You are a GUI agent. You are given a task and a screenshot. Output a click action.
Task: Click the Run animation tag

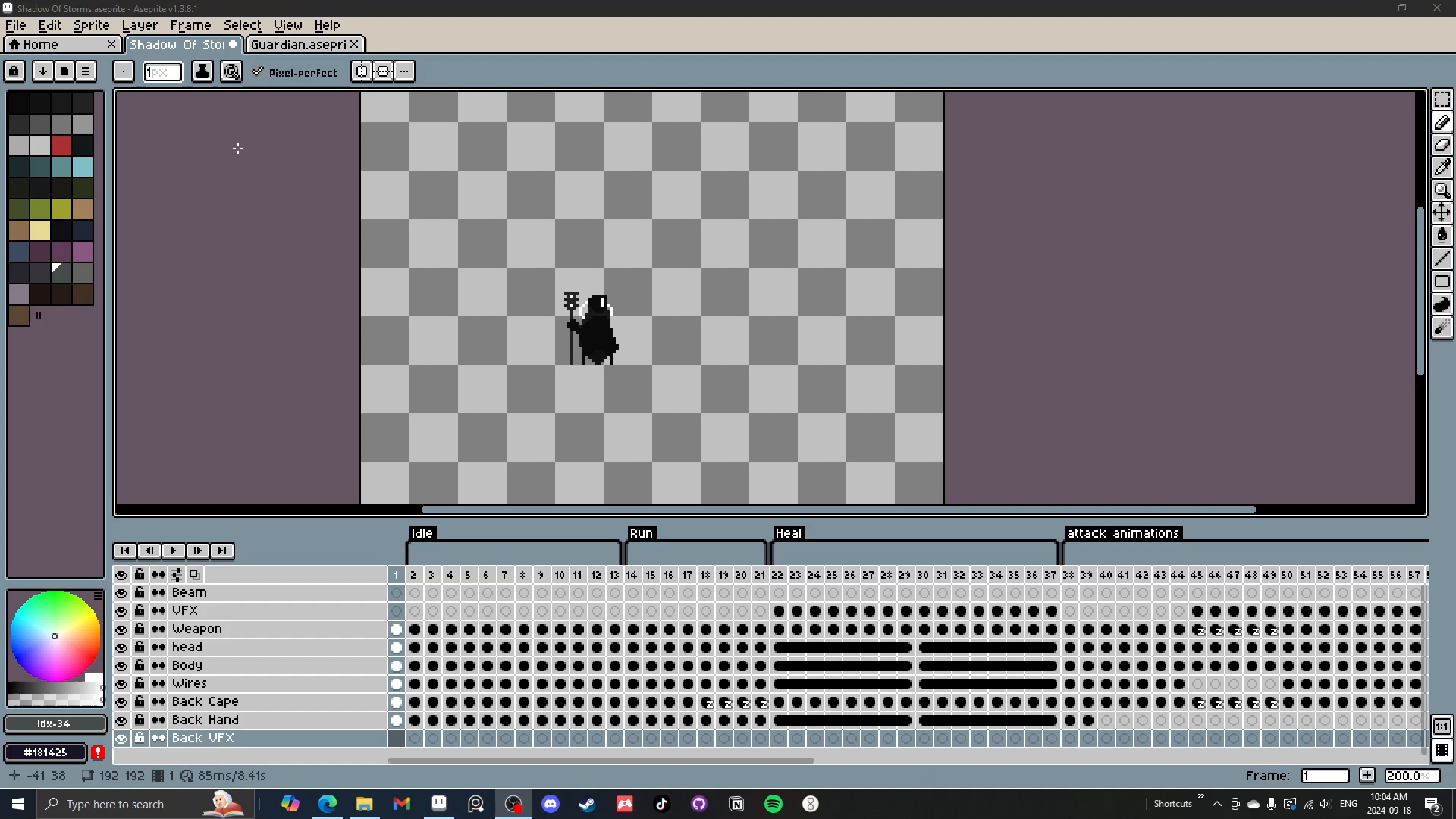(641, 533)
